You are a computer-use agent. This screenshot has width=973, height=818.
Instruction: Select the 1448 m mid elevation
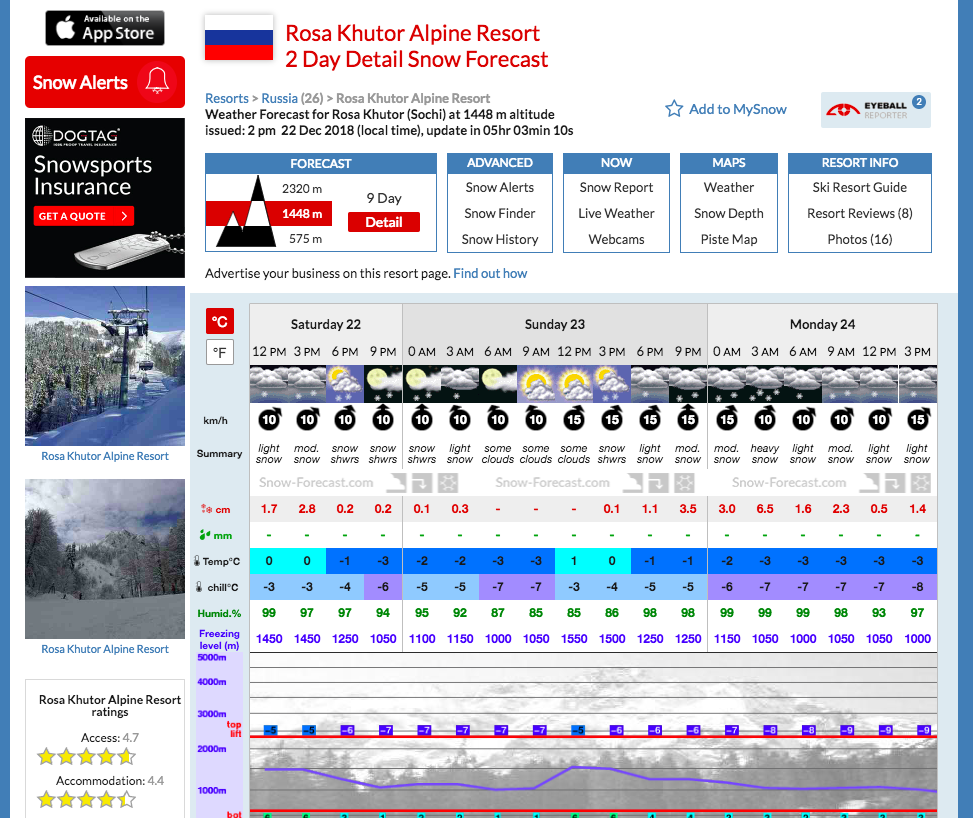click(x=302, y=213)
